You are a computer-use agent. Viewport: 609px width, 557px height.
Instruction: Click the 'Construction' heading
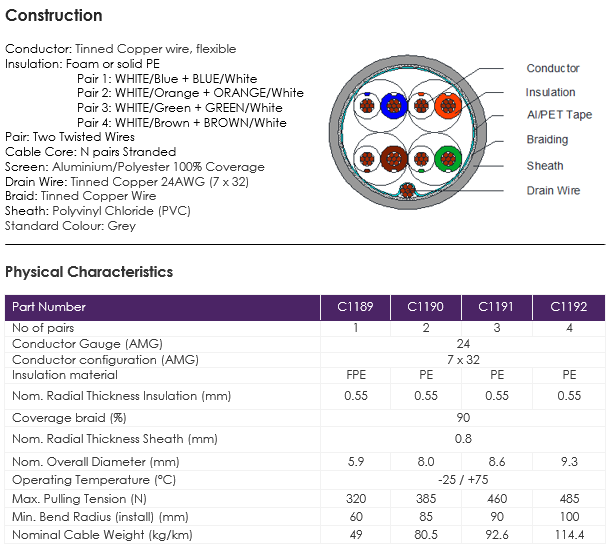point(54,16)
